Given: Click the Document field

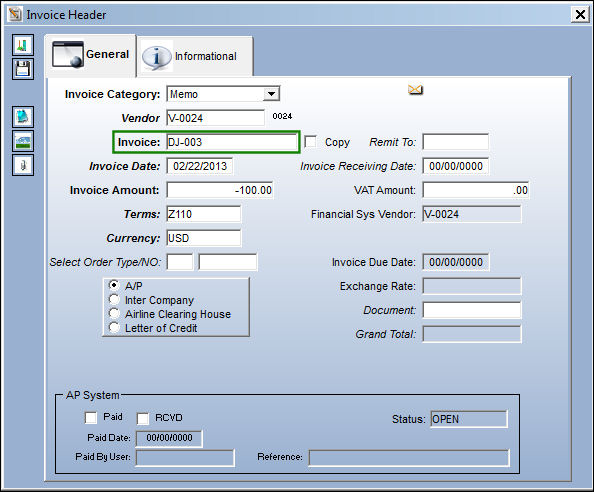Looking at the screenshot, I should tap(472, 310).
